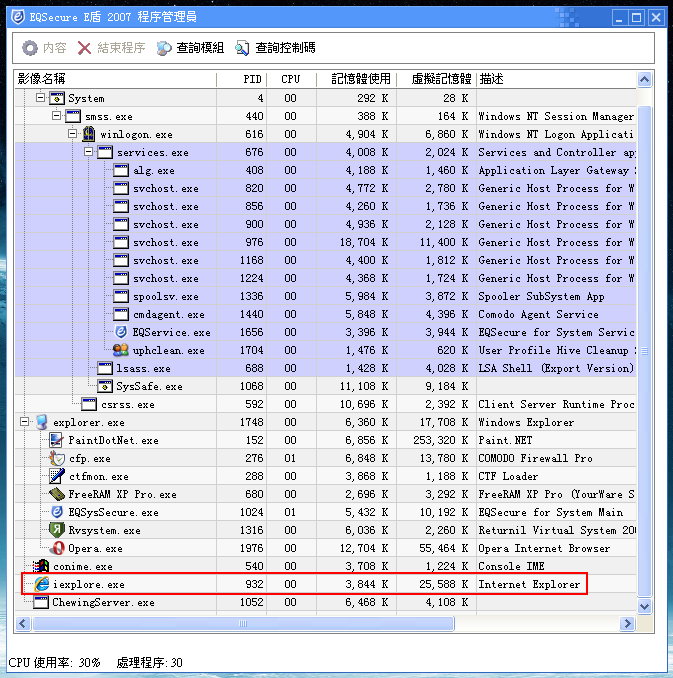Click the 內容 properties gear button
The width and height of the screenshot is (673, 678).
pos(44,48)
